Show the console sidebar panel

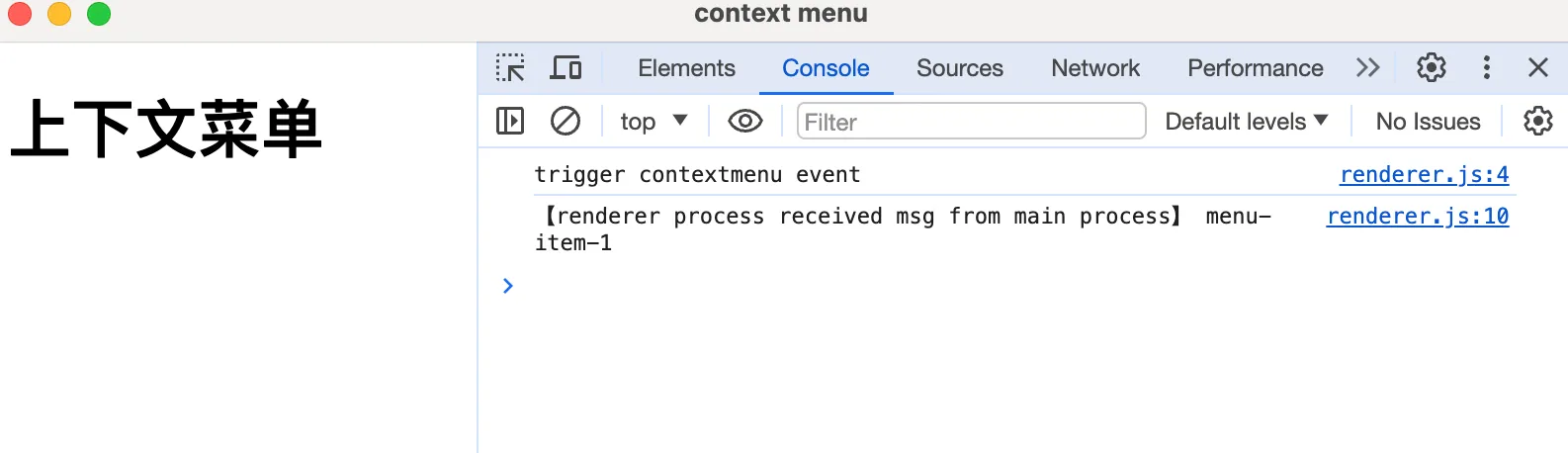(510, 122)
